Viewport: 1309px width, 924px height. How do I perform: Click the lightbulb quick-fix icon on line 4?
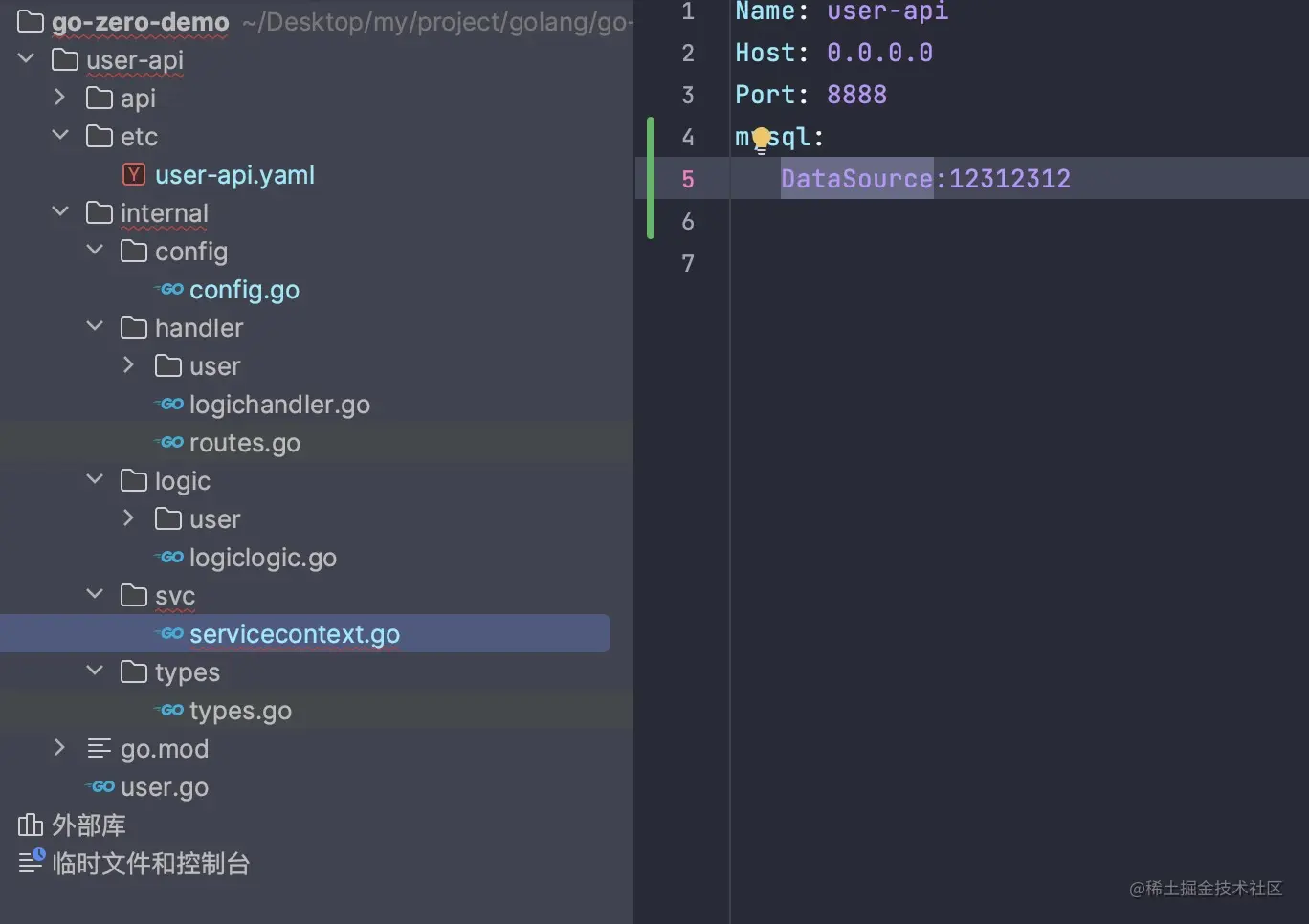tap(761, 139)
